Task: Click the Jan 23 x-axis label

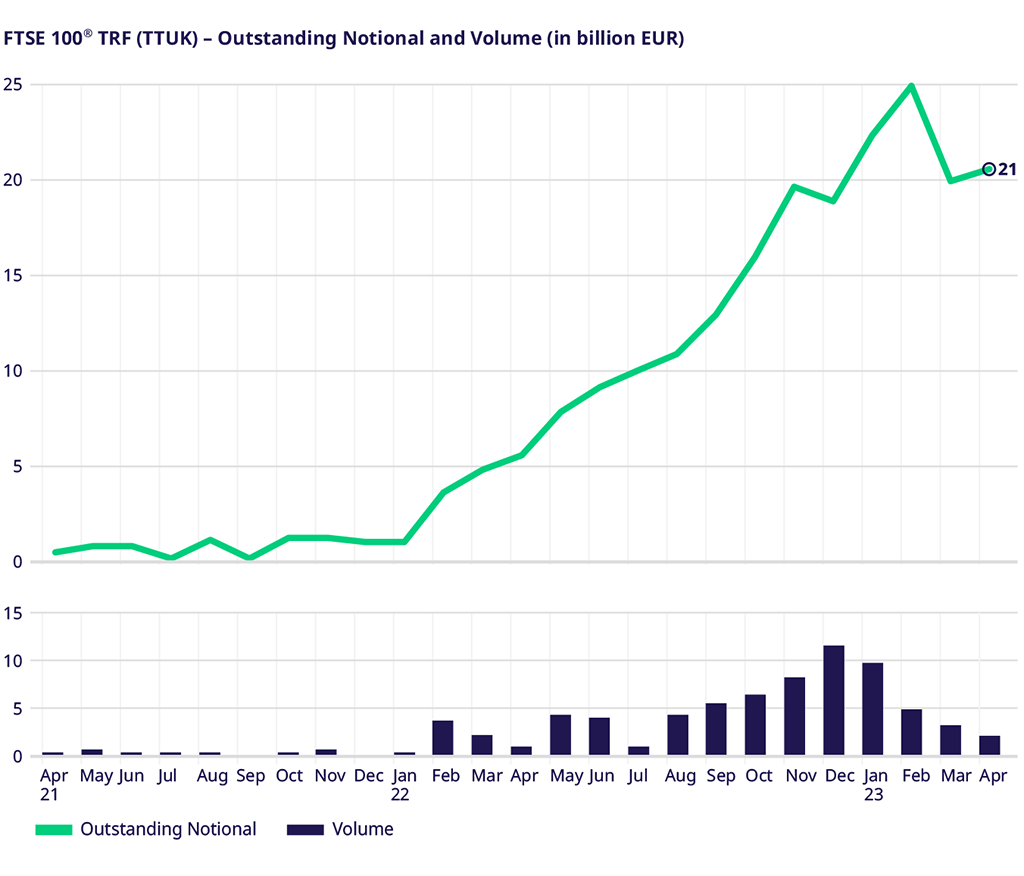Action: coord(873,785)
